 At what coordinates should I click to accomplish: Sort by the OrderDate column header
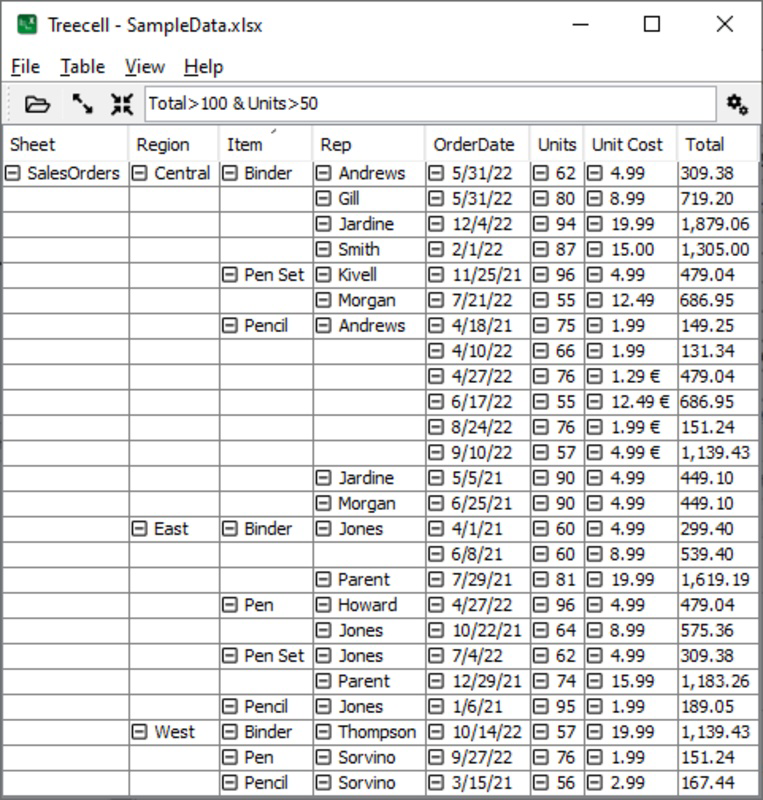477,144
